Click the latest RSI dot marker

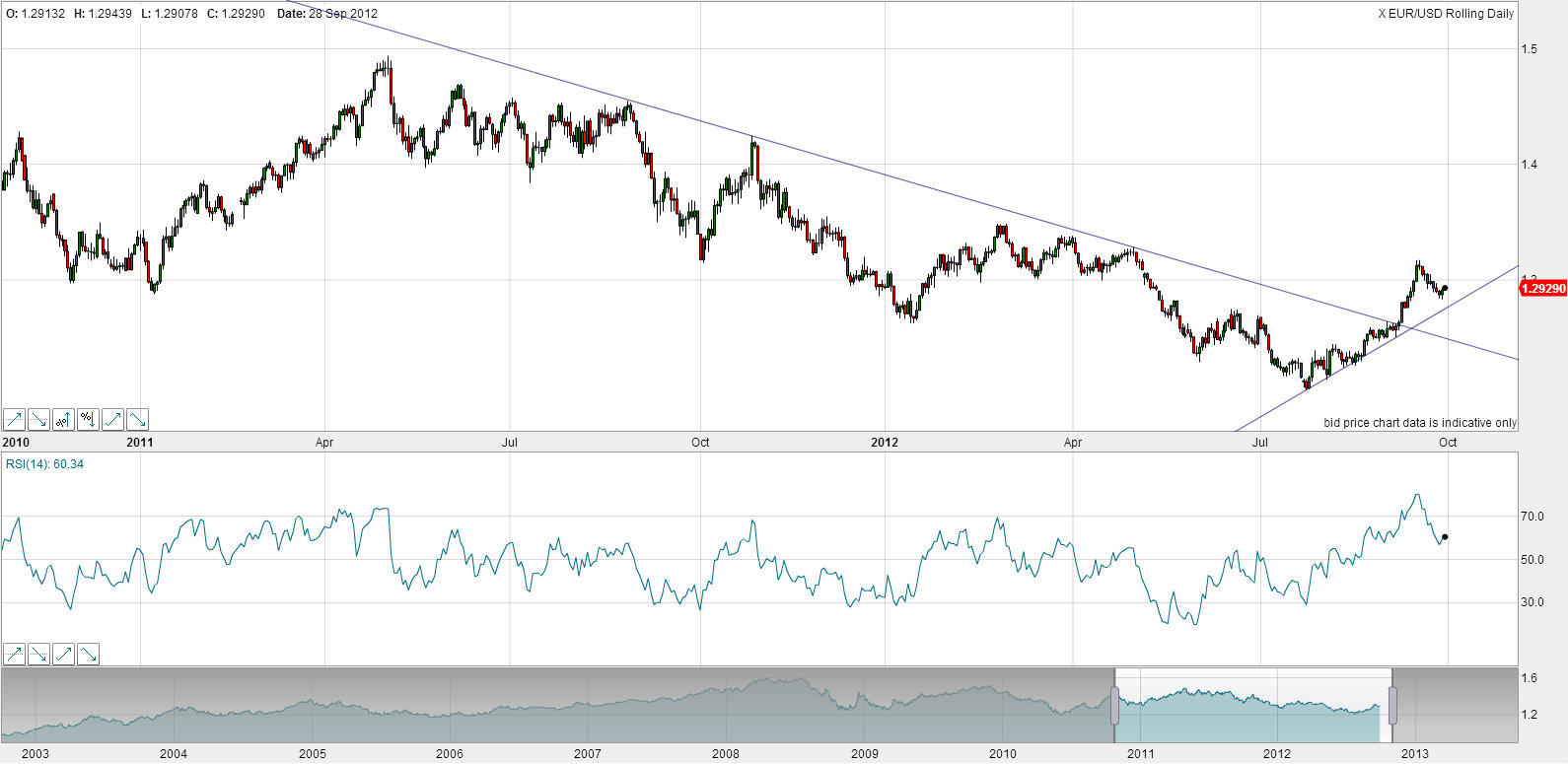point(1445,537)
